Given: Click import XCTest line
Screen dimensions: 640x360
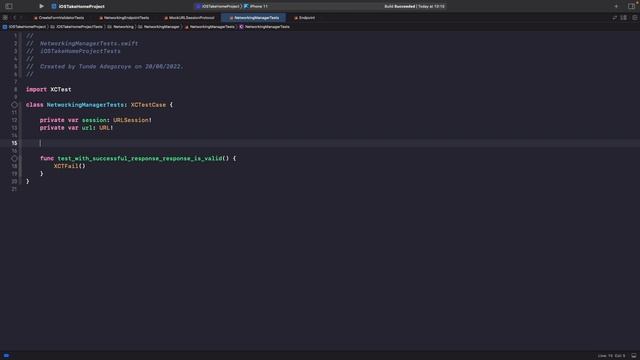Looking at the screenshot, I should [x=49, y=89].
